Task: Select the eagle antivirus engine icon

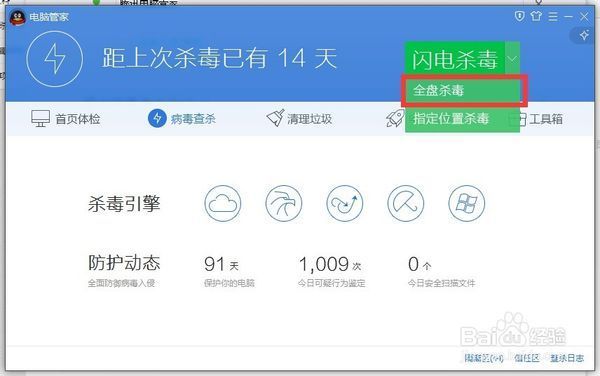Action: tap(284, 203)
